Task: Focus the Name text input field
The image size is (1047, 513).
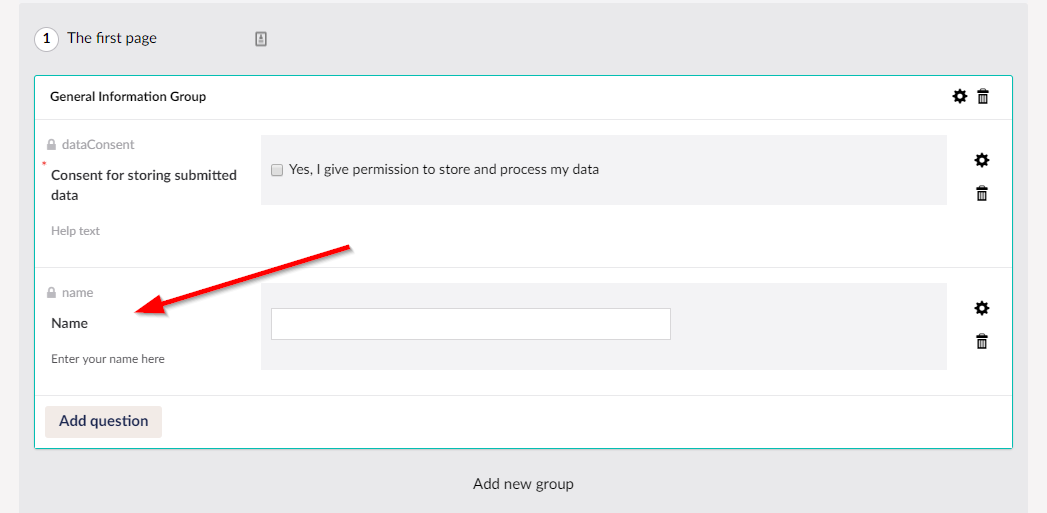Action: tap(470, 324)
